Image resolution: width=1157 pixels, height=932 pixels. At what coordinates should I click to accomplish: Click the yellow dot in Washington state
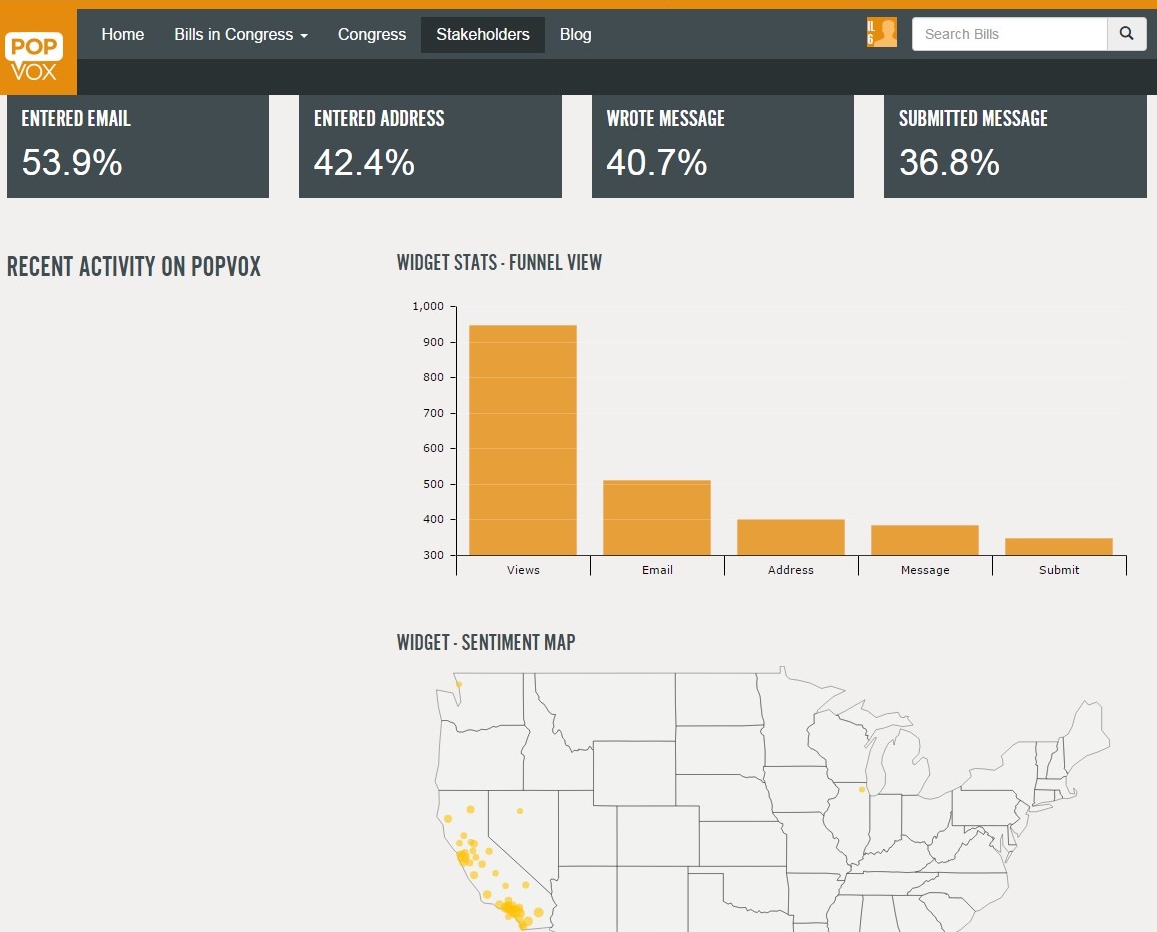click(459, 685)
